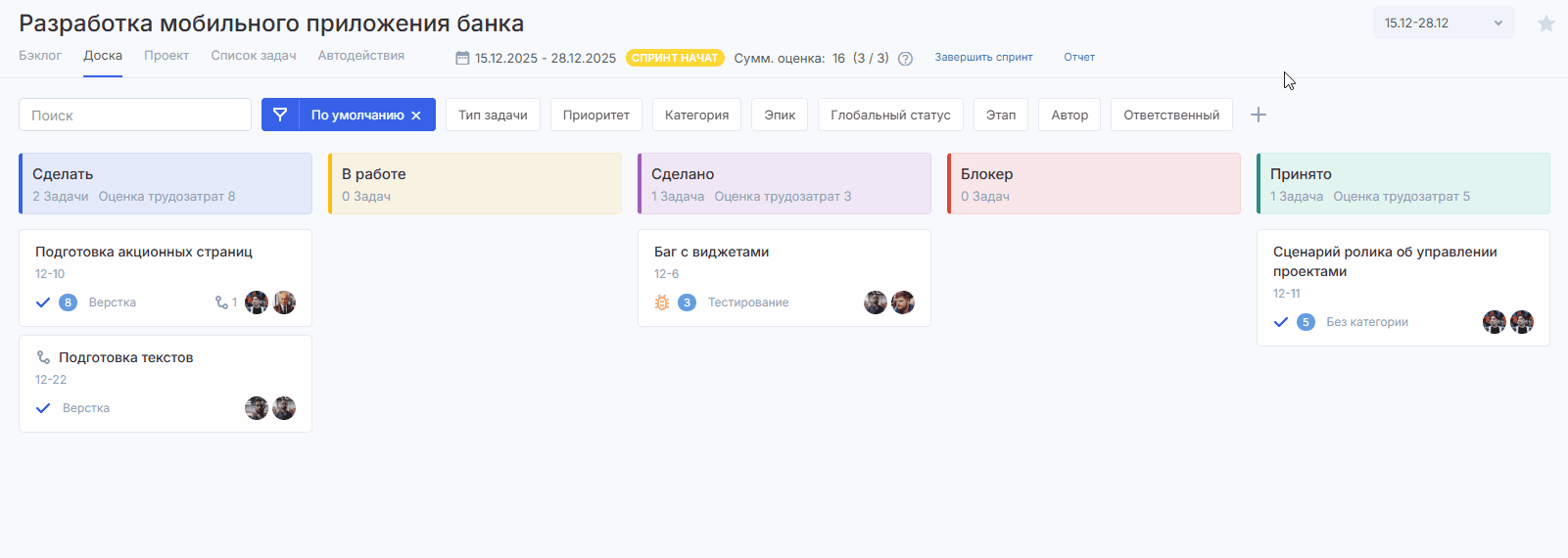The height and width of the screenshot is (558, 1568).
Task: Click the plus icon to add filter
Action: click(1259, 115)
